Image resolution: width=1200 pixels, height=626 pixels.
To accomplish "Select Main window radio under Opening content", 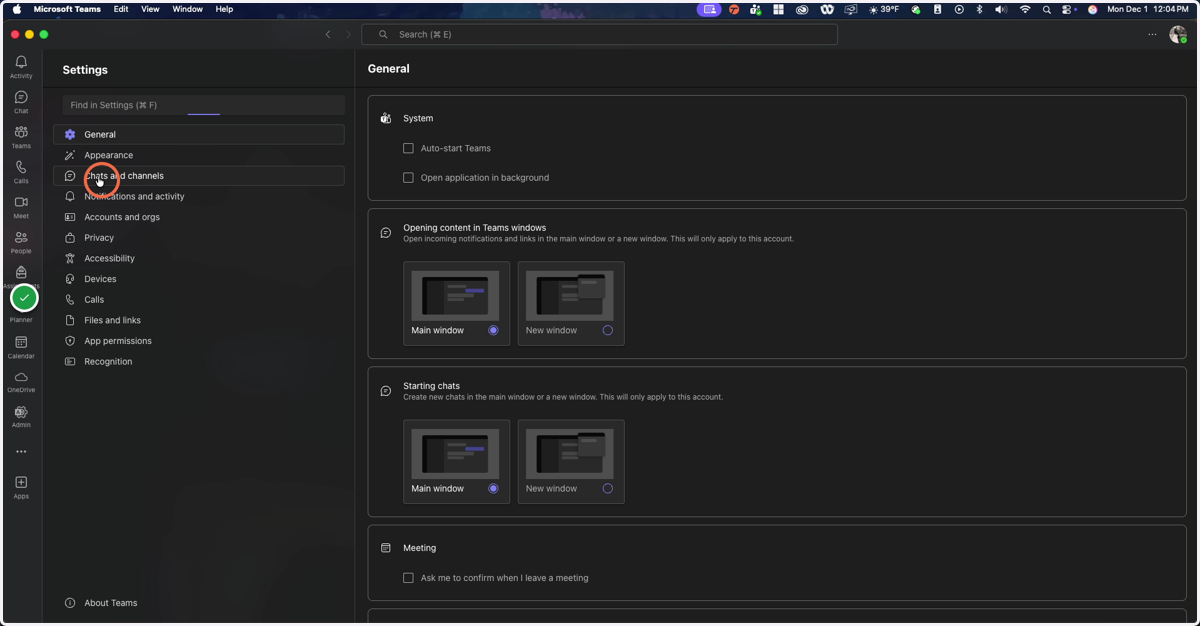I will [493, 330].
